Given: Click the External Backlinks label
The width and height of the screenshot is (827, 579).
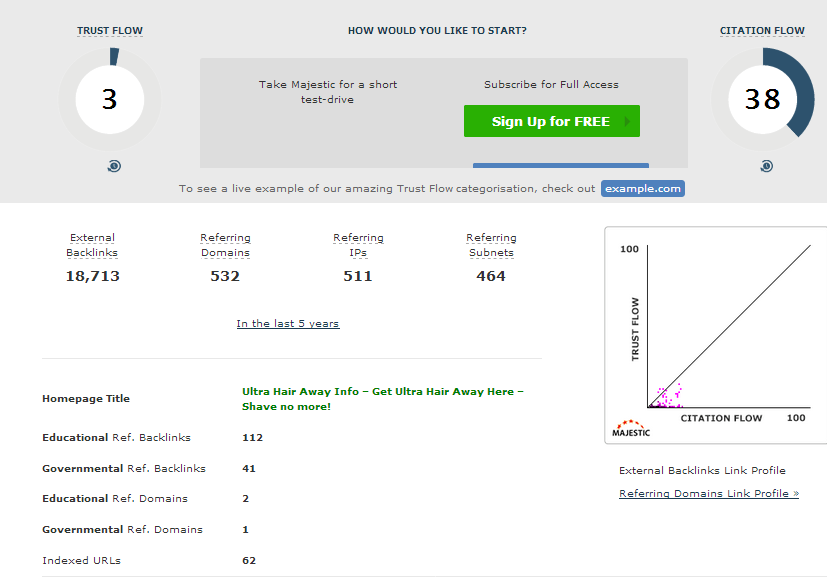Looking at the screenshot, I should pyautogui.click(x=92, y=245).
